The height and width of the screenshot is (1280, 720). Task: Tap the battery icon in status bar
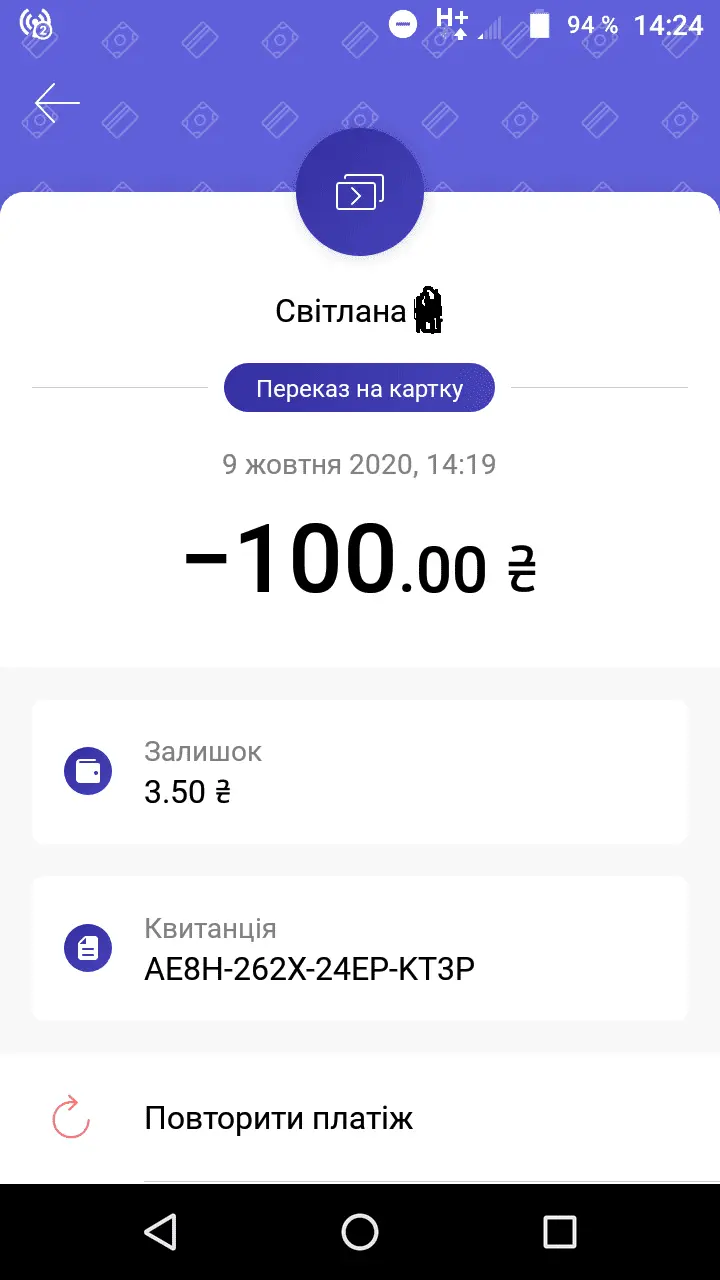540,25
